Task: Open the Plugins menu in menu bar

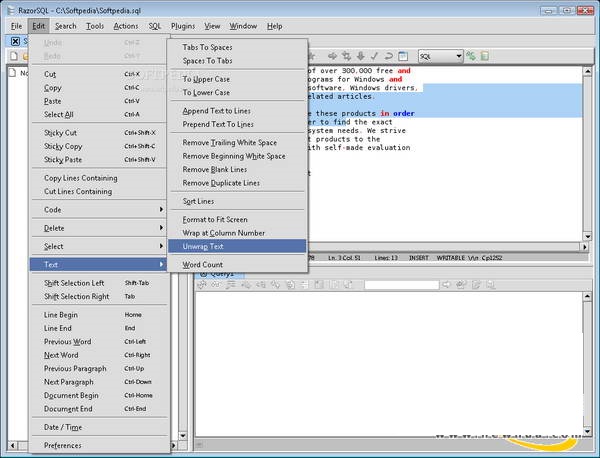Action: tap(183, 25)
